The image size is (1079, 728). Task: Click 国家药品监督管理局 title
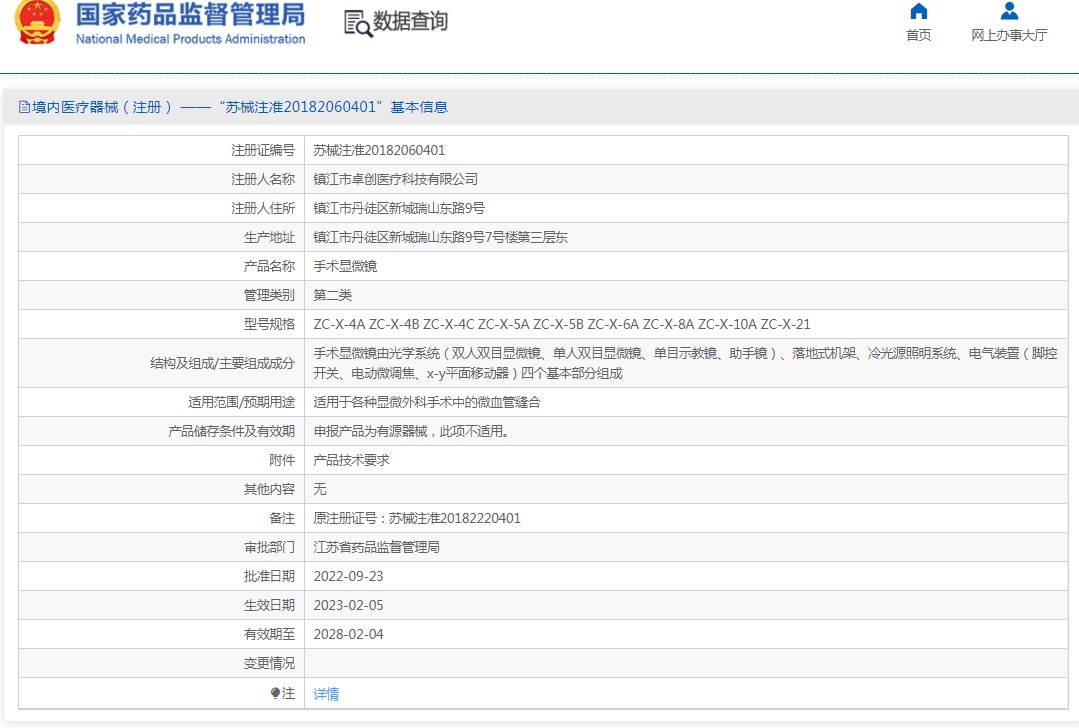pyautogui.click(x=190, y=14)
